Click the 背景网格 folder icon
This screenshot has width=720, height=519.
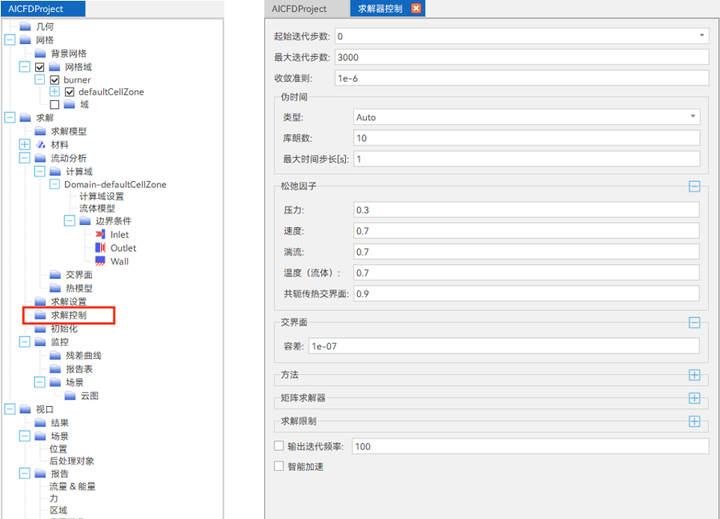tap(40, 53)
